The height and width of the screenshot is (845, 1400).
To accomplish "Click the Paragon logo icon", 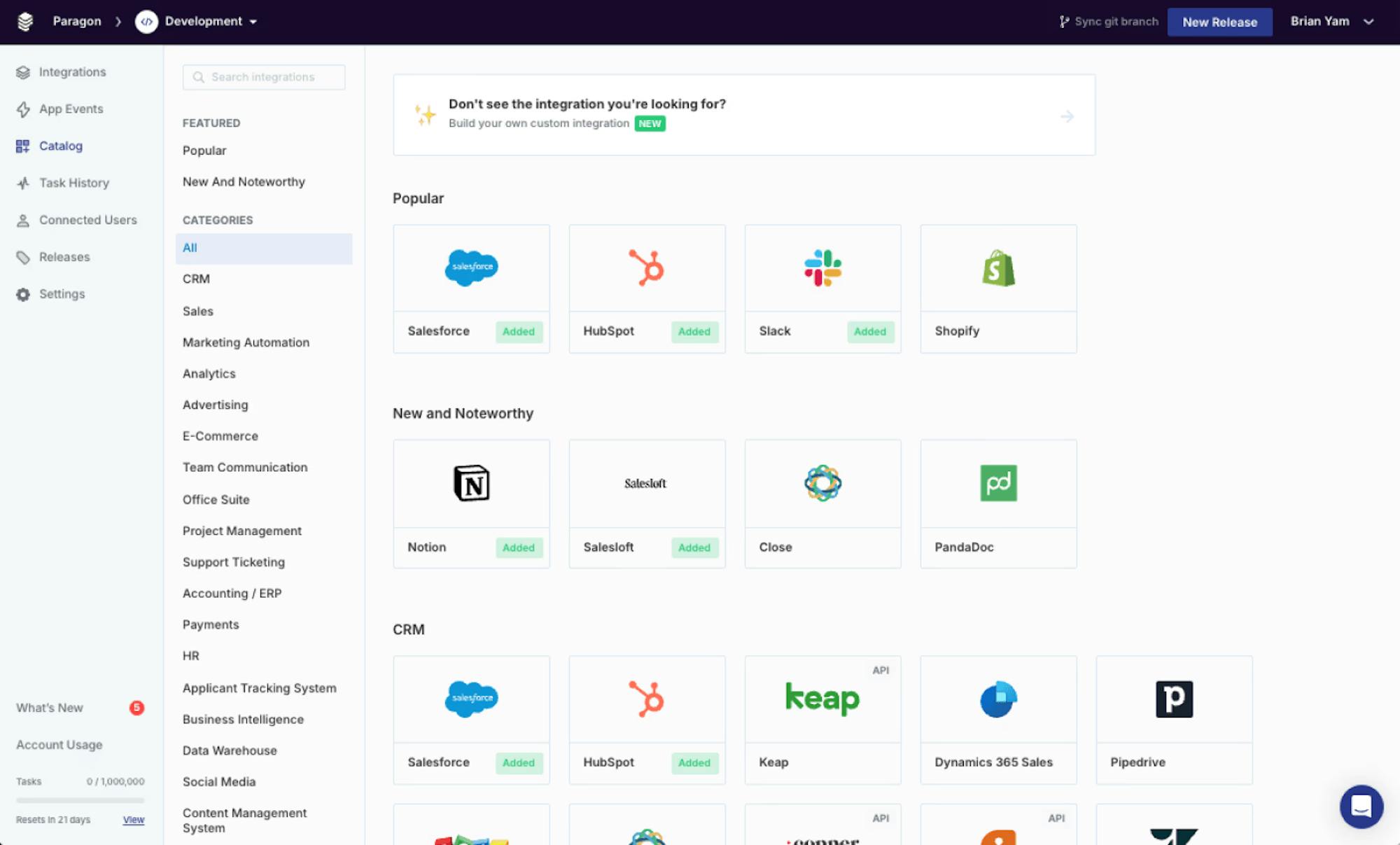I will pyautogui.click(x=25, y=22).
